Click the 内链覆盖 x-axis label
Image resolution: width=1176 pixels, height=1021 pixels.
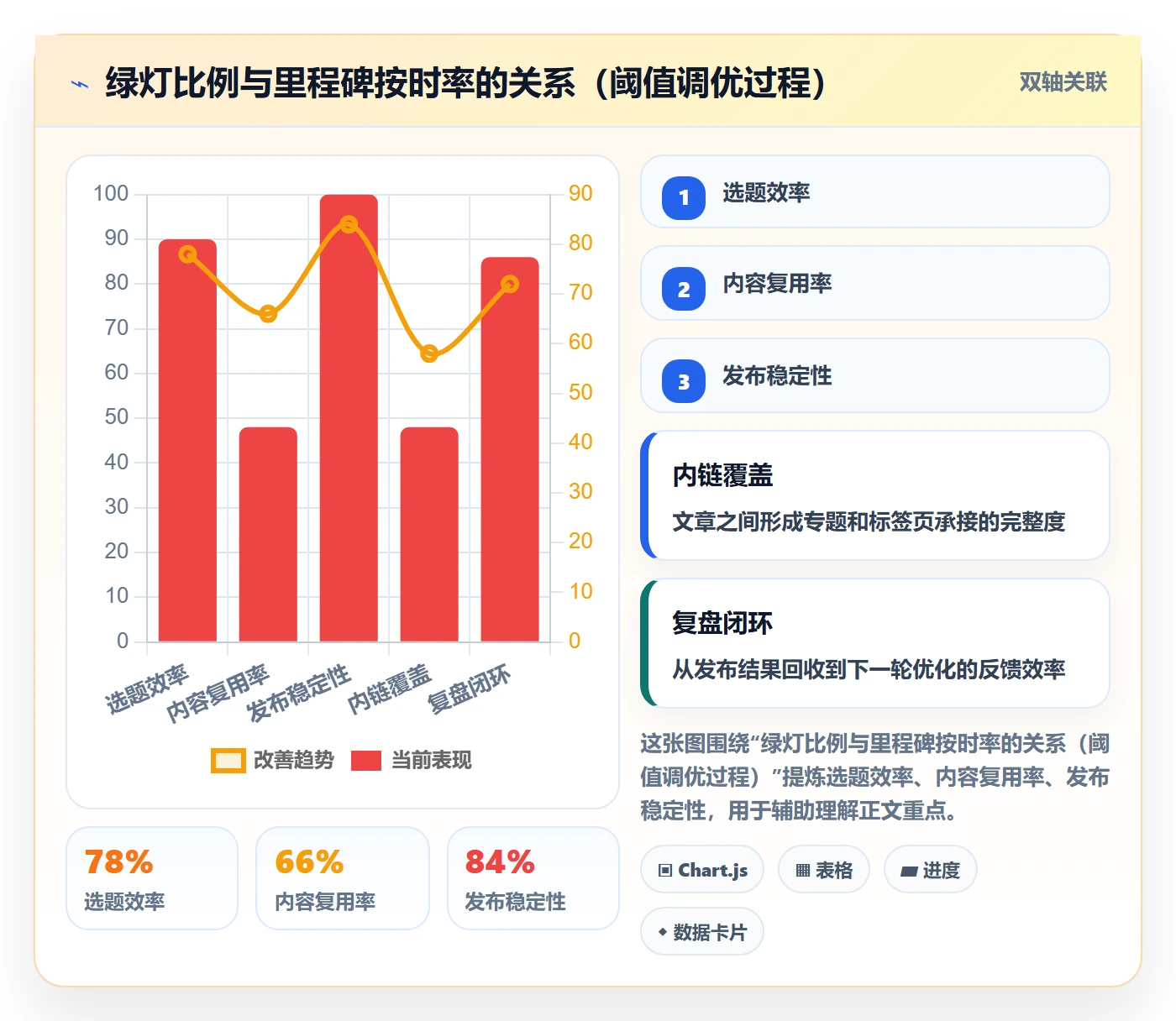click(389, 689)
